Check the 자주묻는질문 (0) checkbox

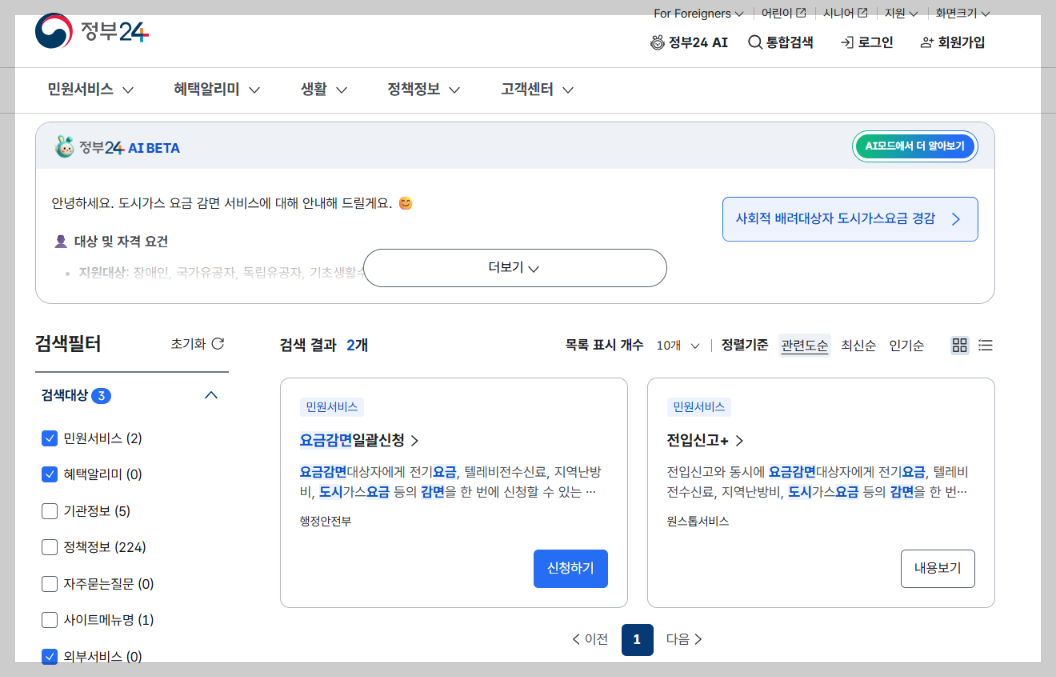pyautogui.click(x=49, y=583)
